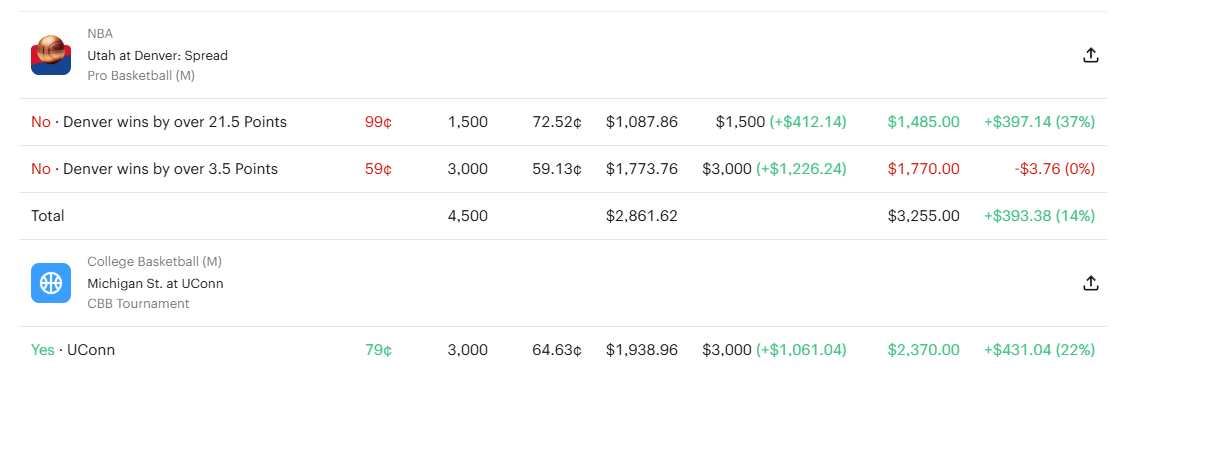The height and width of the screenshot is (473, 1229).
Task: Click the 99¢ price for 21.5 spread
Action: [x=378, y=122]
